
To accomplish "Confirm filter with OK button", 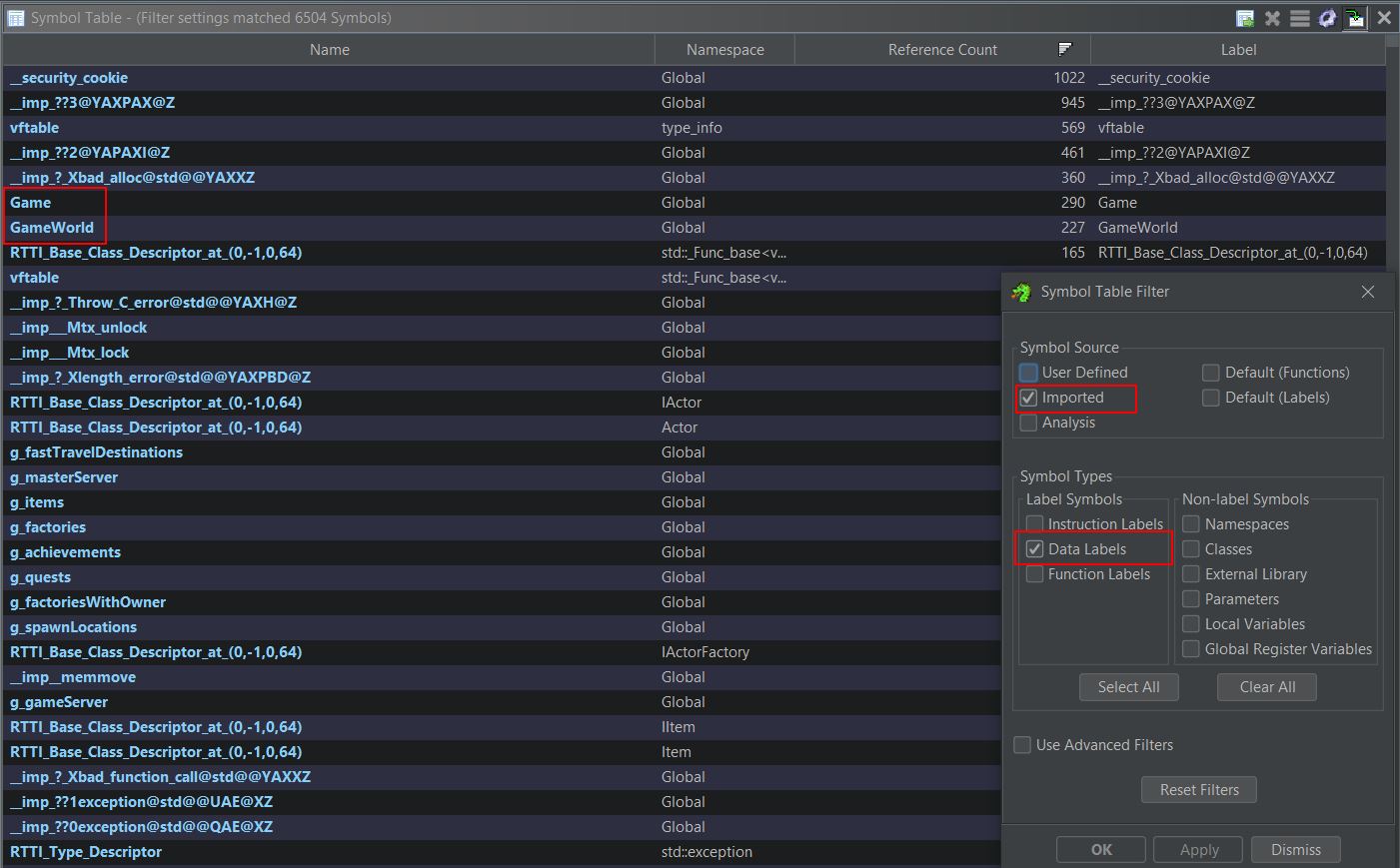I will tap(1101, 850).
